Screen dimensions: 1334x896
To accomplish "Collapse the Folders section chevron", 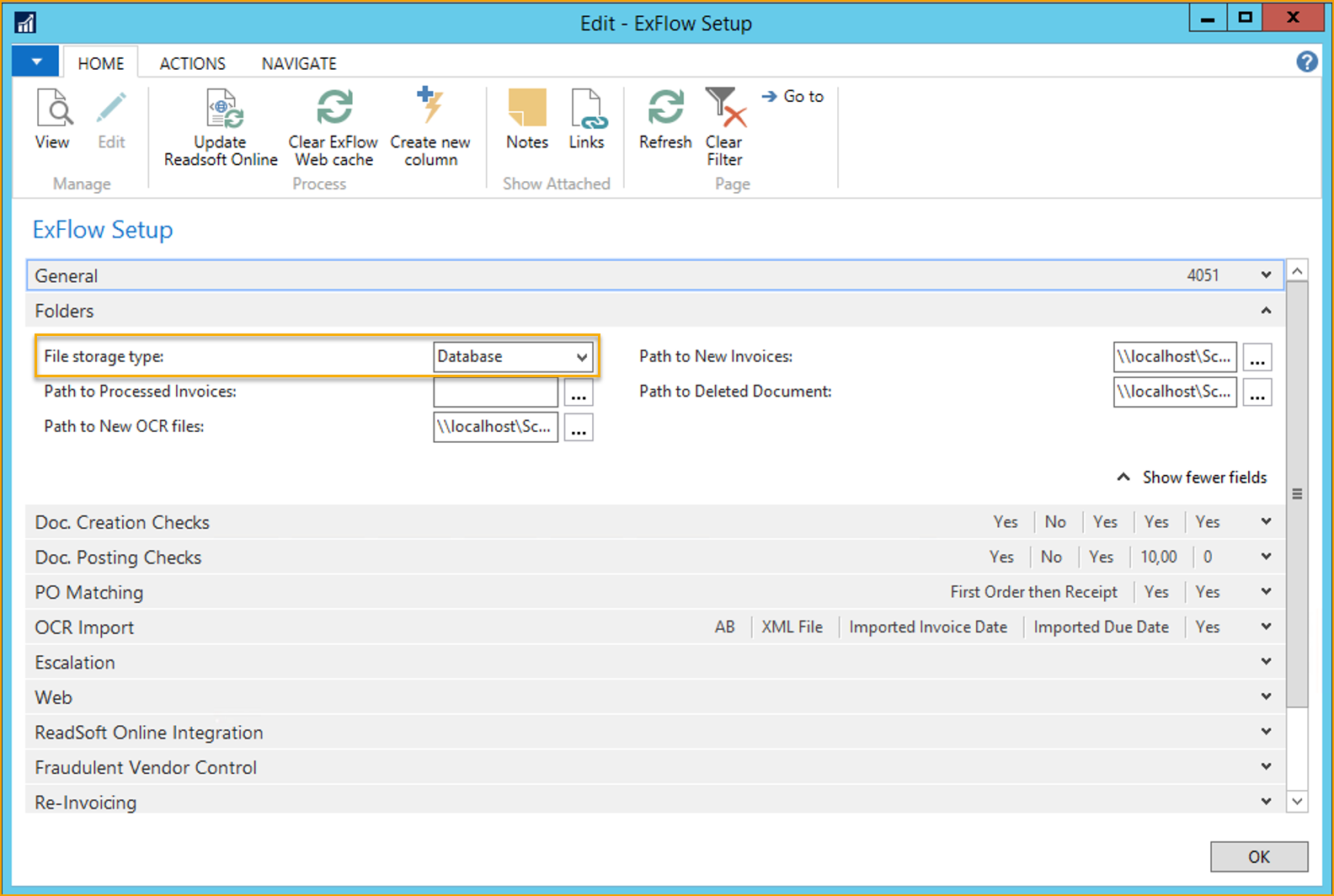I will pyautogui.click(x=1266, y=311).
